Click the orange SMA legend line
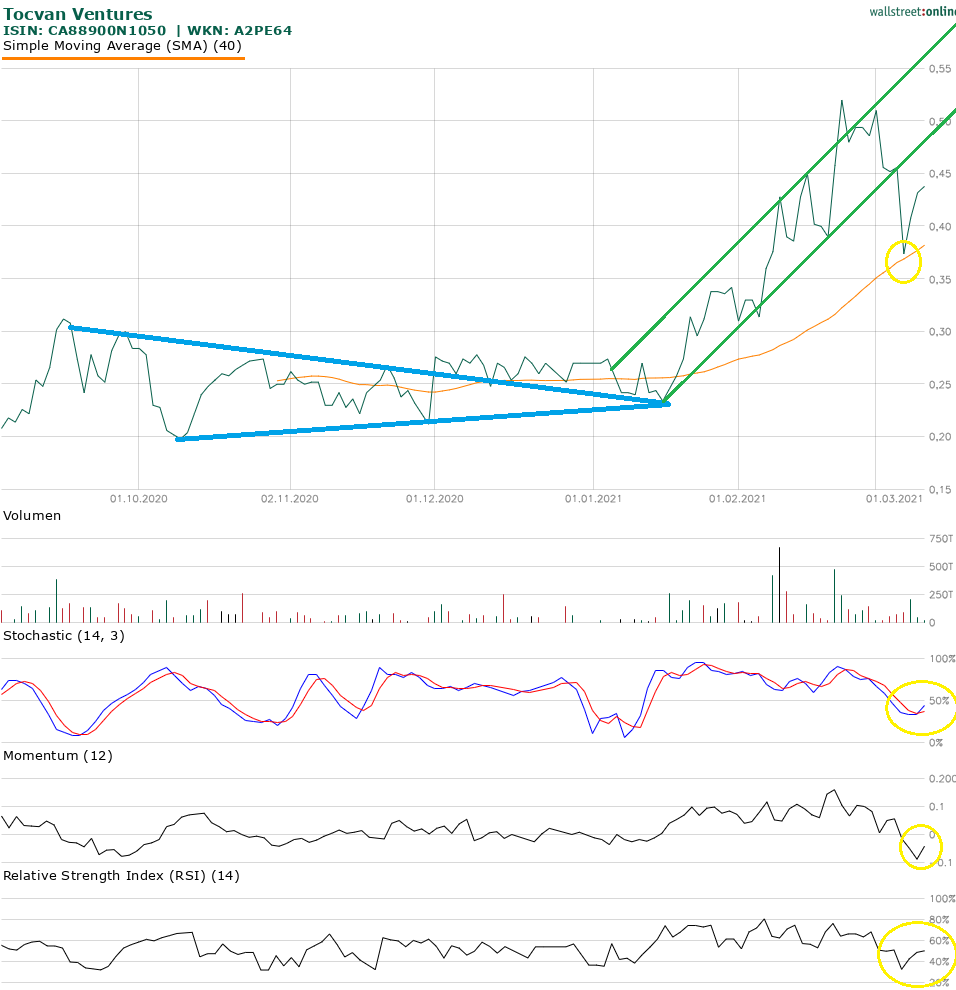 pos(123,59)
